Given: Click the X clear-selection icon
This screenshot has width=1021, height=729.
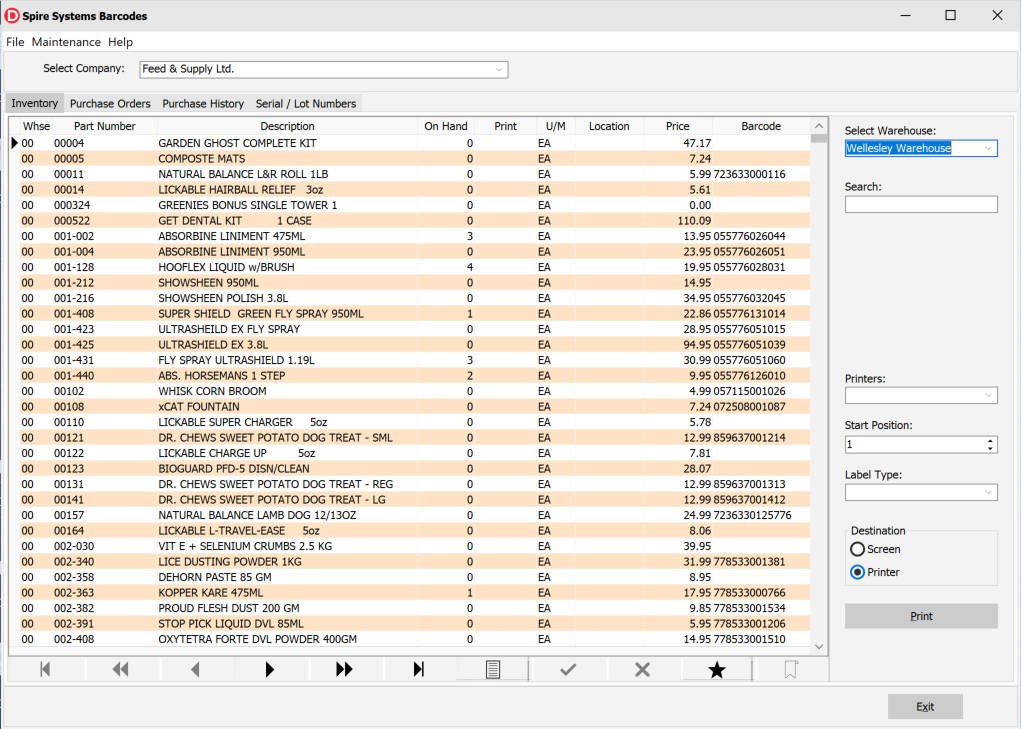Looking at the screenshot, I should (x=642, y=669).
